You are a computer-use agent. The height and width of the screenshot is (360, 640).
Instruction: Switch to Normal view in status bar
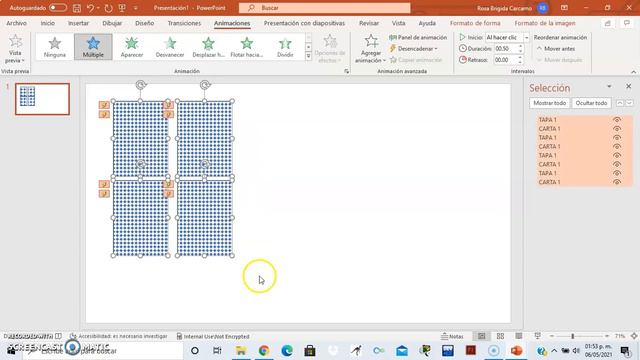[482, 336]
